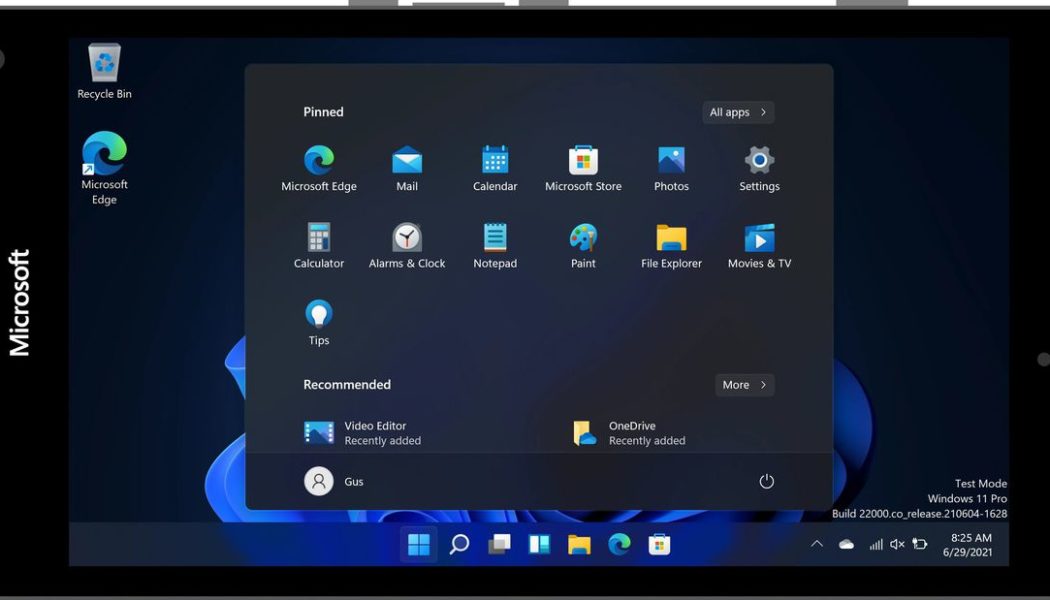Image resolution: width=1050 pixels, height=600 pixels.
Task: Select the Alarms & Clock app
Action: pos(406,240)
